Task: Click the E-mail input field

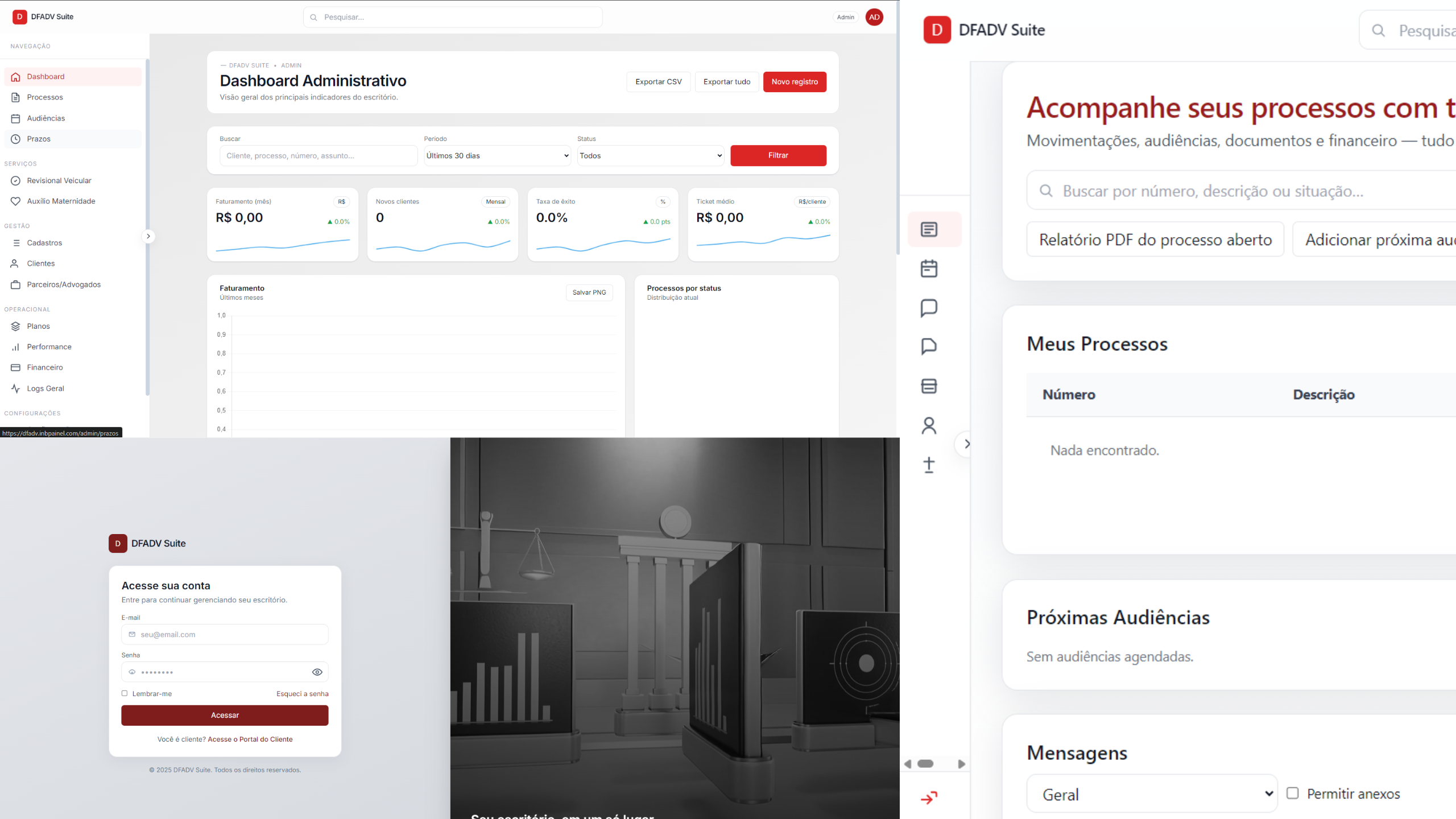Action: pyautogui.click(x=225, y=635)
